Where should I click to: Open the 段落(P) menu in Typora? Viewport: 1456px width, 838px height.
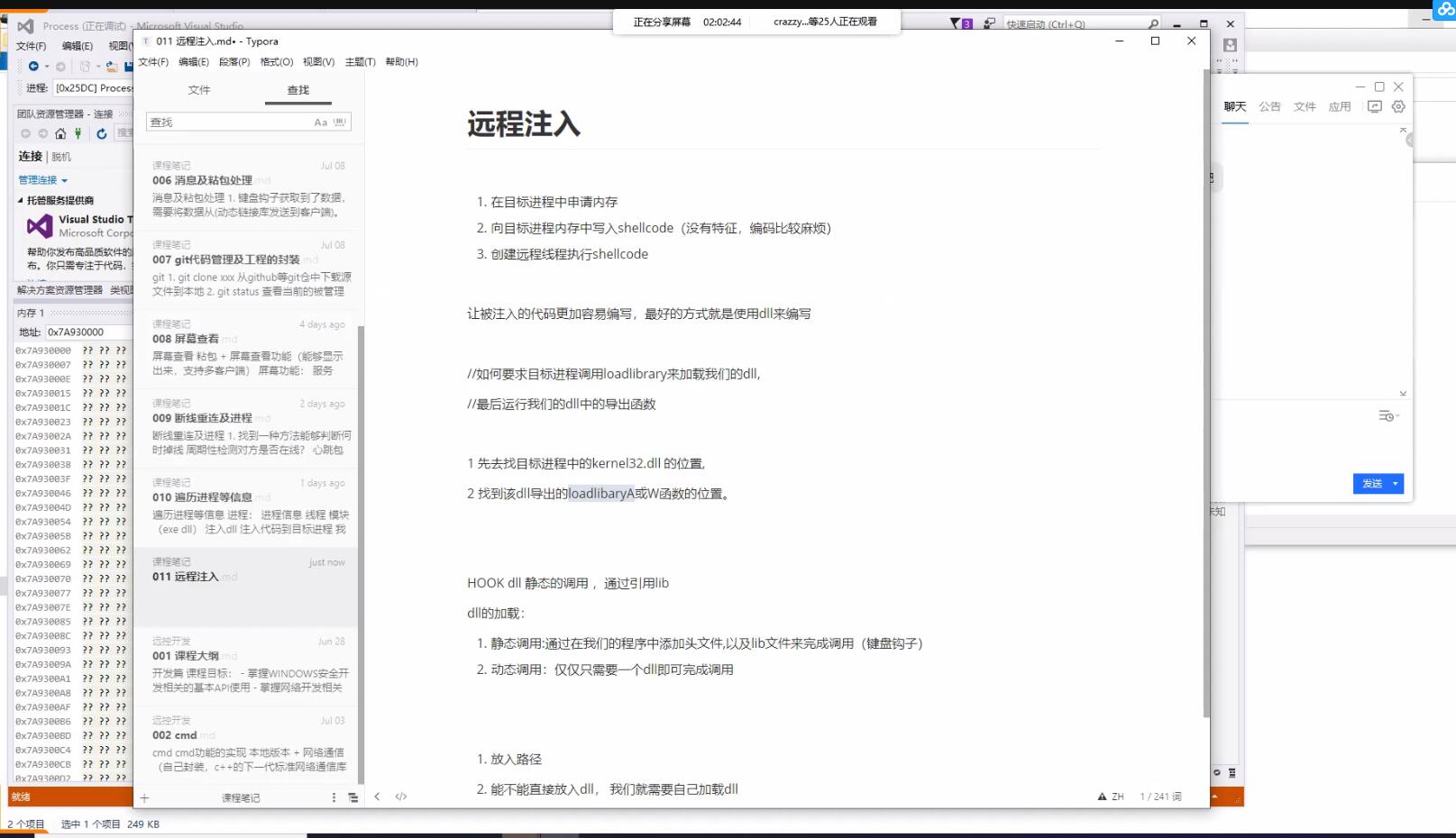(234, 62)
